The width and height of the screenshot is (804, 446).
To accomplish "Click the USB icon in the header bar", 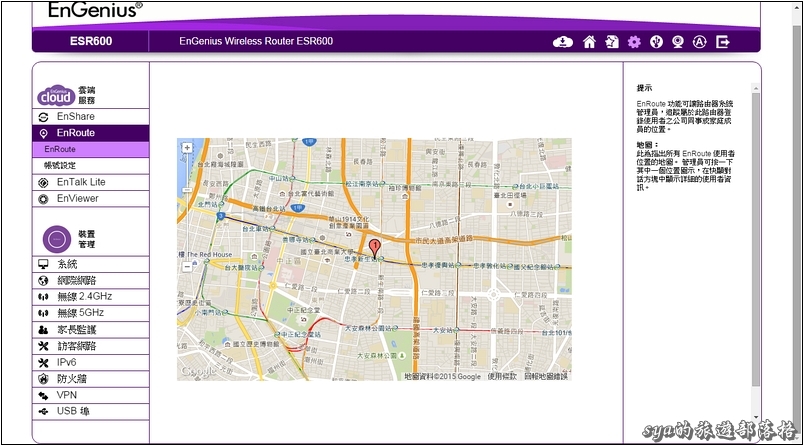I will coord(656,42).
